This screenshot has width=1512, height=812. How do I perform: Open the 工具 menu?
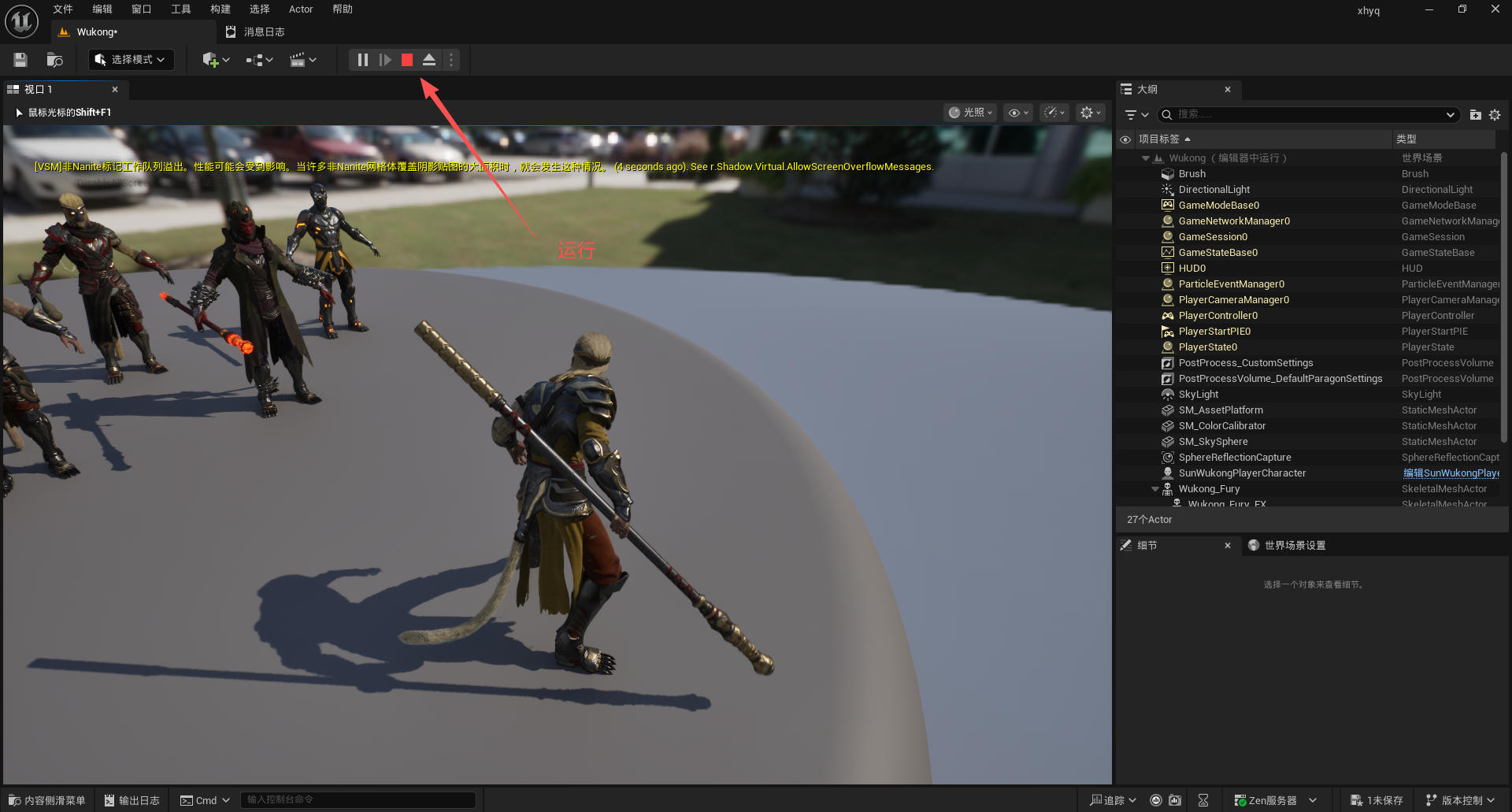[x=181, y=9]
